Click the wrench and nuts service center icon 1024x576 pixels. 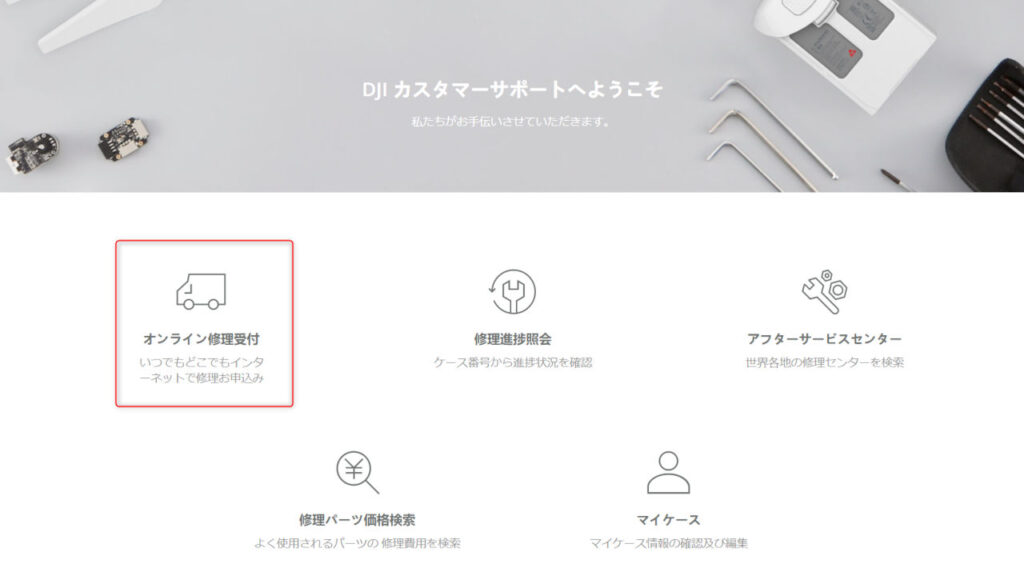click(824, 291)
